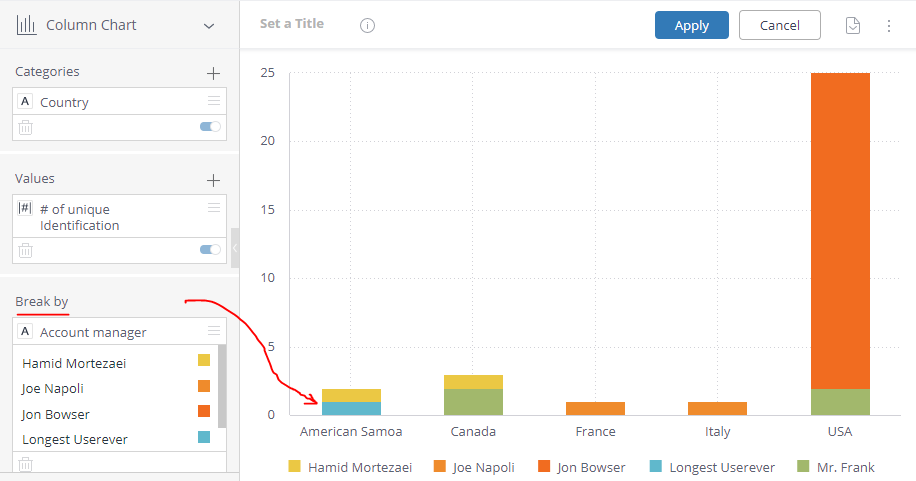Toggle the Country category switch off
The image size is (916, 481).
click(x=210, y=126)
